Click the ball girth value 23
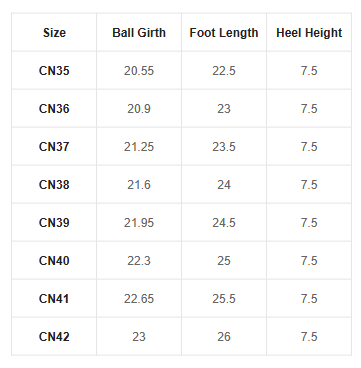Viewport: 361px width, 368px height. 139,337
